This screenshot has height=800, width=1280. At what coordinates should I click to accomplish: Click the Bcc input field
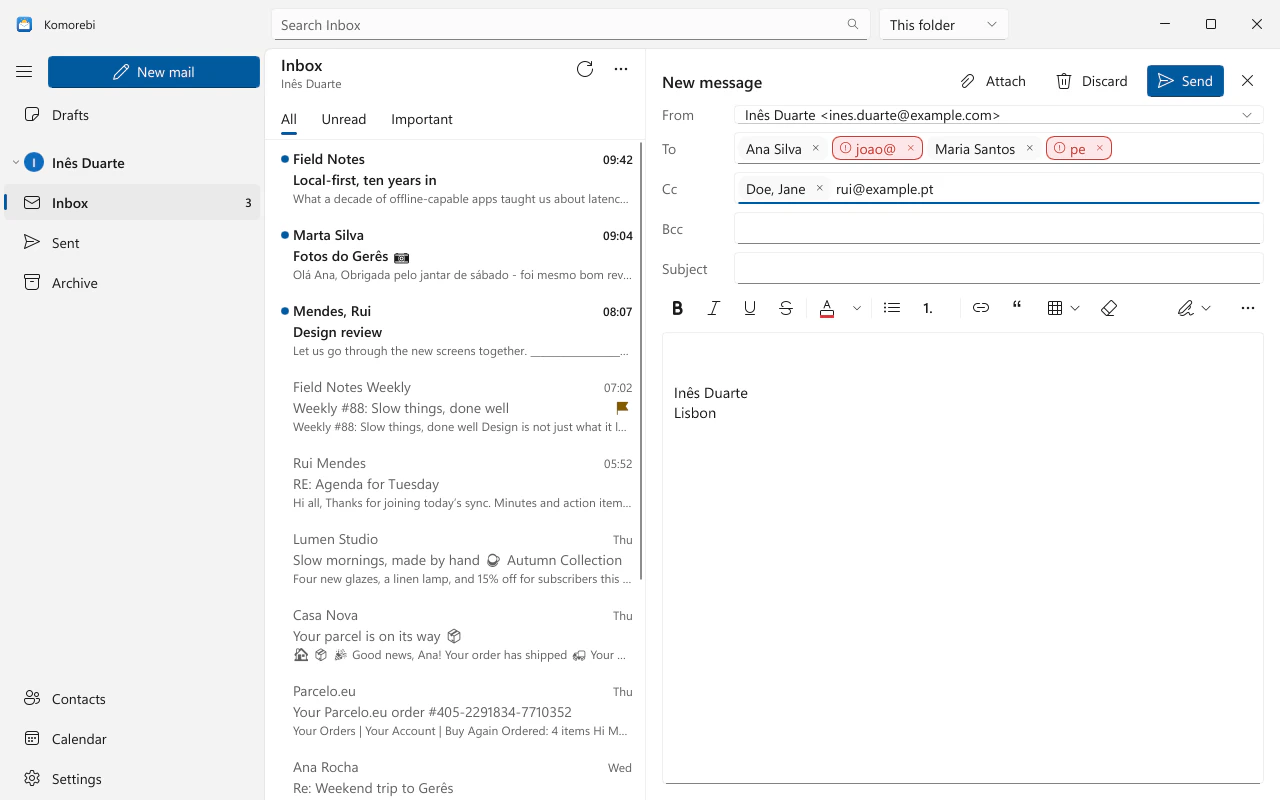click(x=998, y=229)
